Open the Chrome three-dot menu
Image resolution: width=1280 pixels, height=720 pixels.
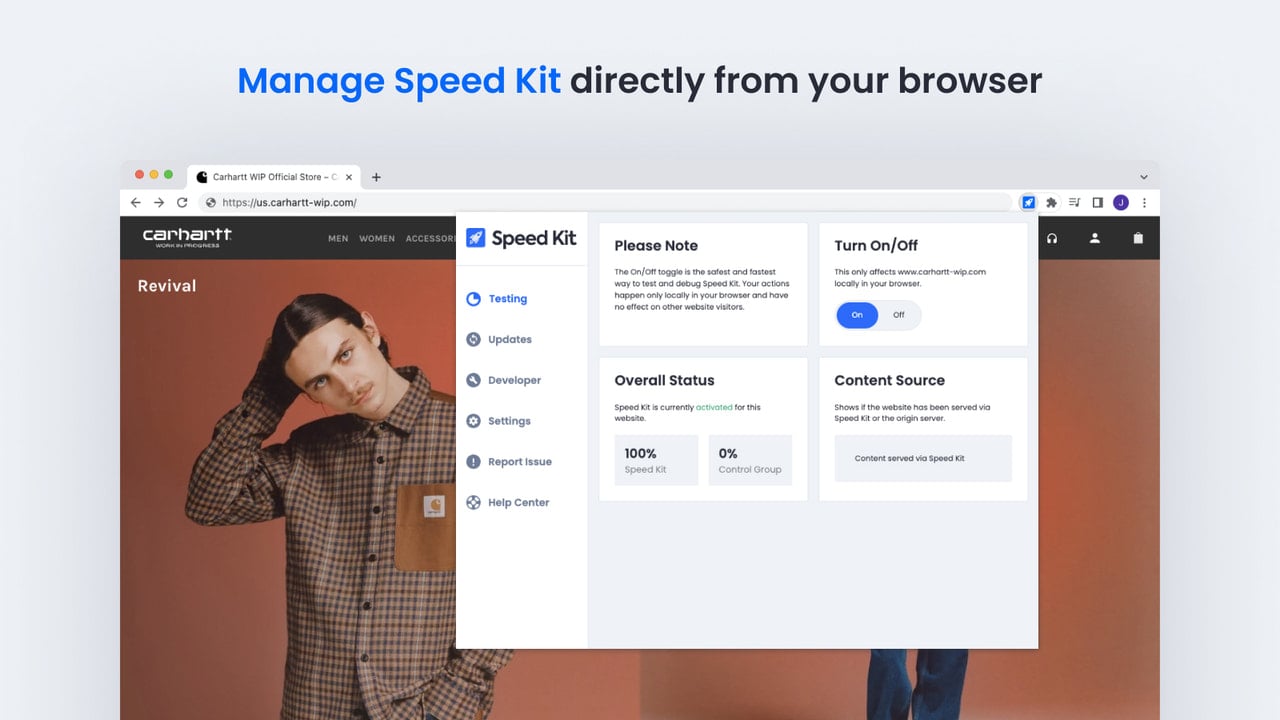tap(1144, 202)
